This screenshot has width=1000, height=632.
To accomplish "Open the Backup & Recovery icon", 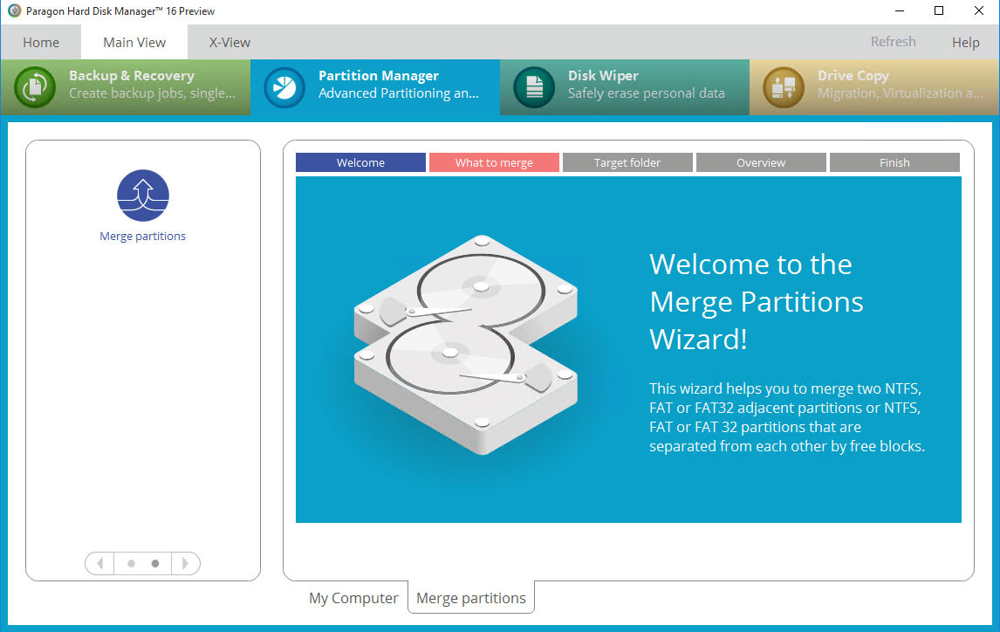I will (35, 87).
